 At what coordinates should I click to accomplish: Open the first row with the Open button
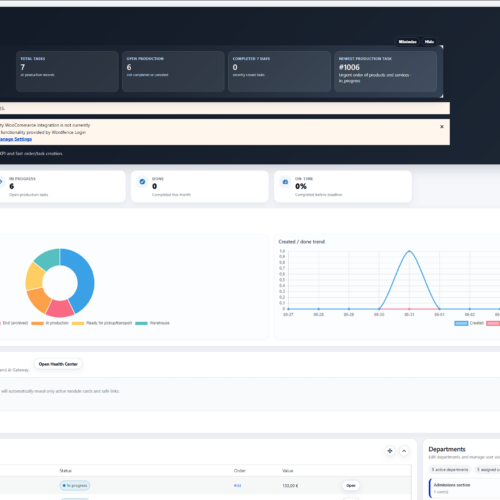(x=350, y=486)
